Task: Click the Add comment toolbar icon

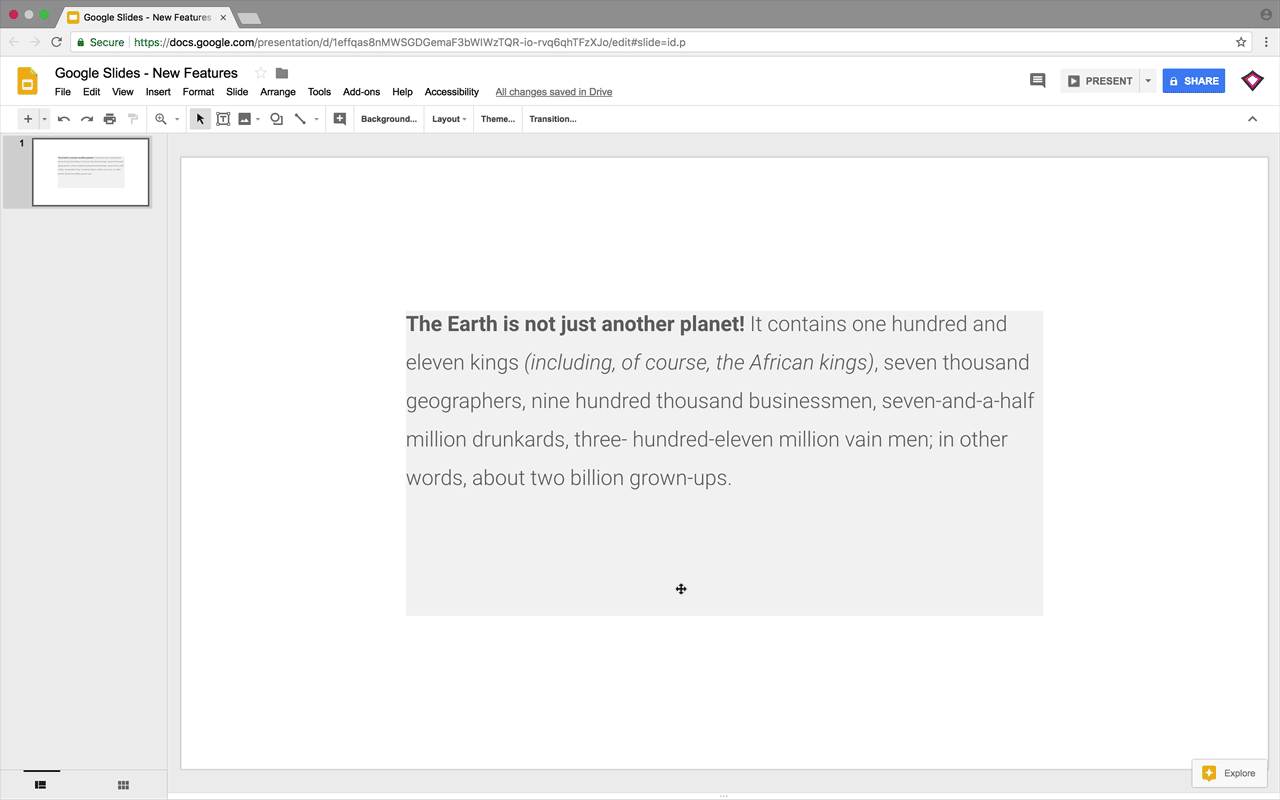Action: (340, 119)
